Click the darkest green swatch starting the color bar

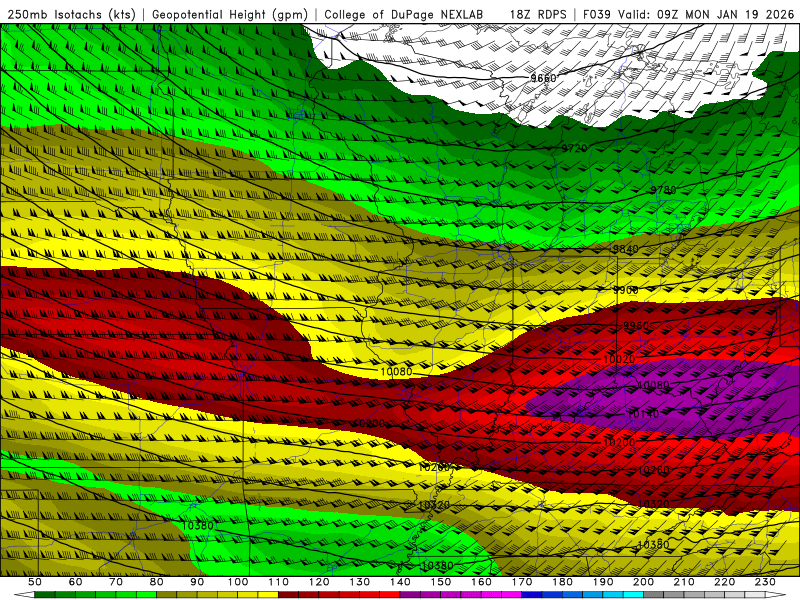point(45,595)
